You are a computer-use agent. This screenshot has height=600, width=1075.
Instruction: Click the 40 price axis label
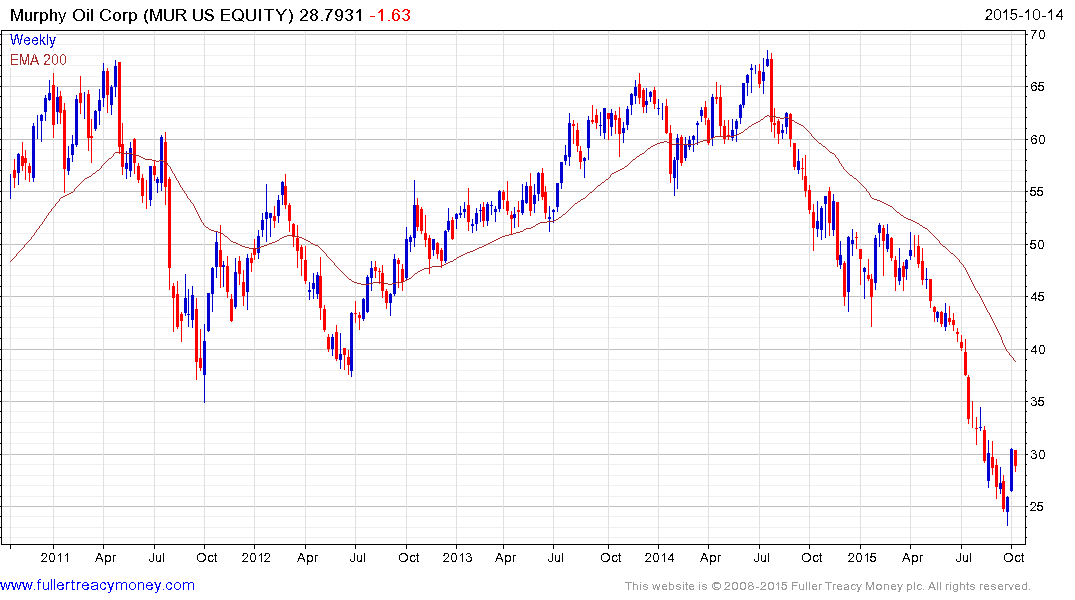coord(1037,349)
